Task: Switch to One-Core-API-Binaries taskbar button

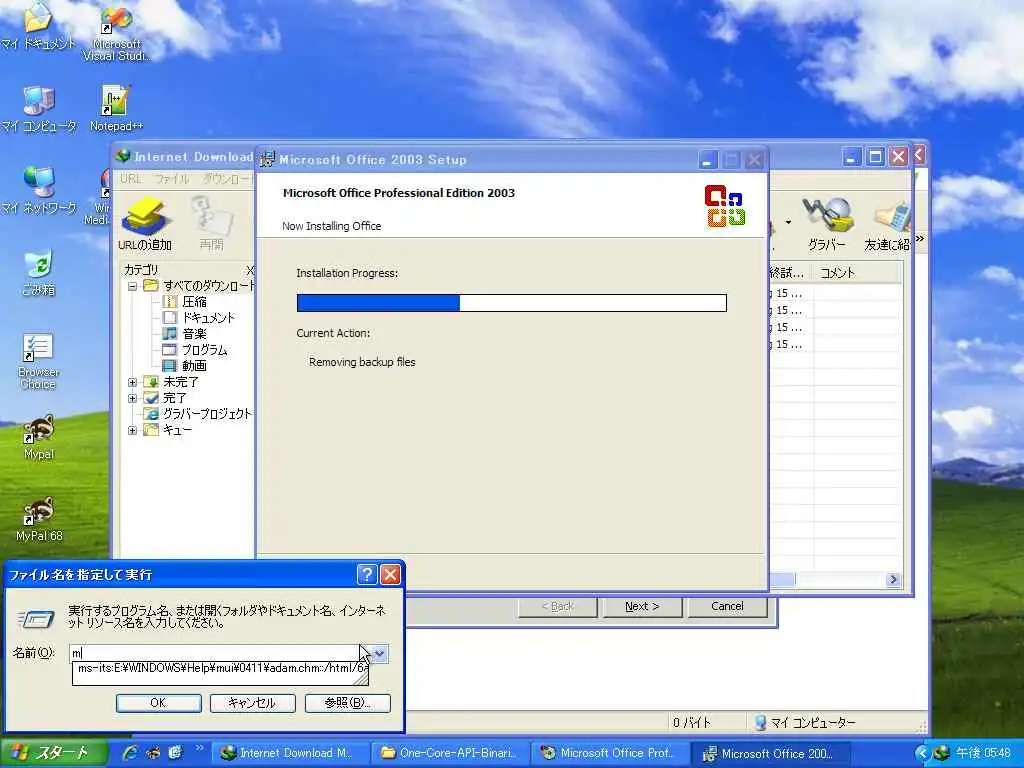Action: pos(450,753)
